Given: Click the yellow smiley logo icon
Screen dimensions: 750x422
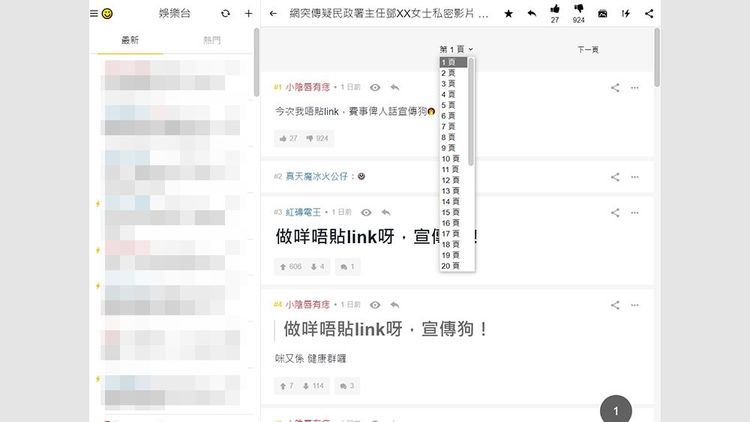Looking at the screenshot, I should 107,14.
